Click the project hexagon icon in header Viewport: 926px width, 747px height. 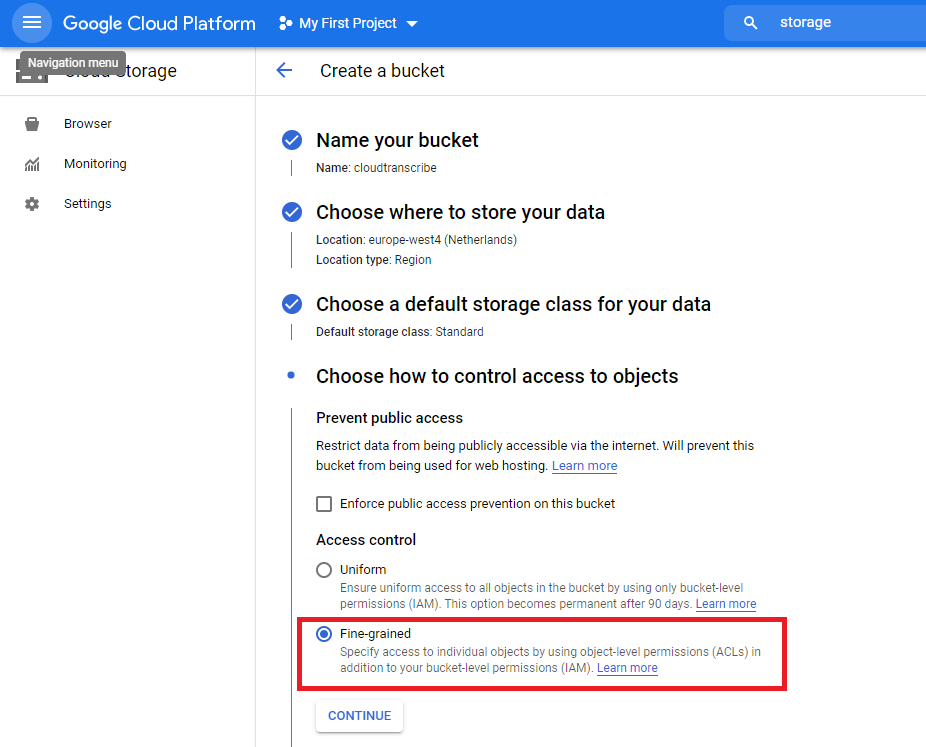tap(285, 23)
